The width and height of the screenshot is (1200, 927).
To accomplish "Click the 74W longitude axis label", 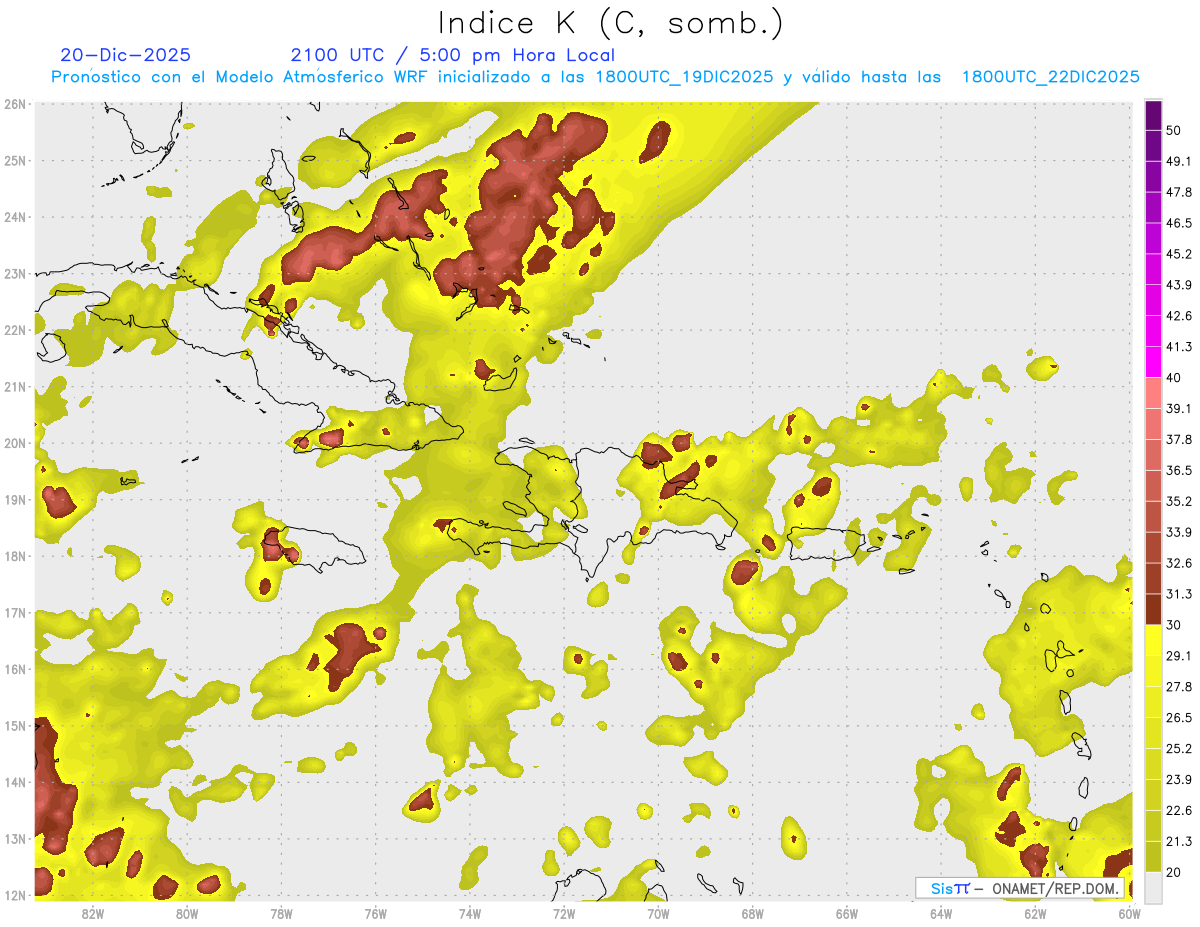I will point(470,913).
